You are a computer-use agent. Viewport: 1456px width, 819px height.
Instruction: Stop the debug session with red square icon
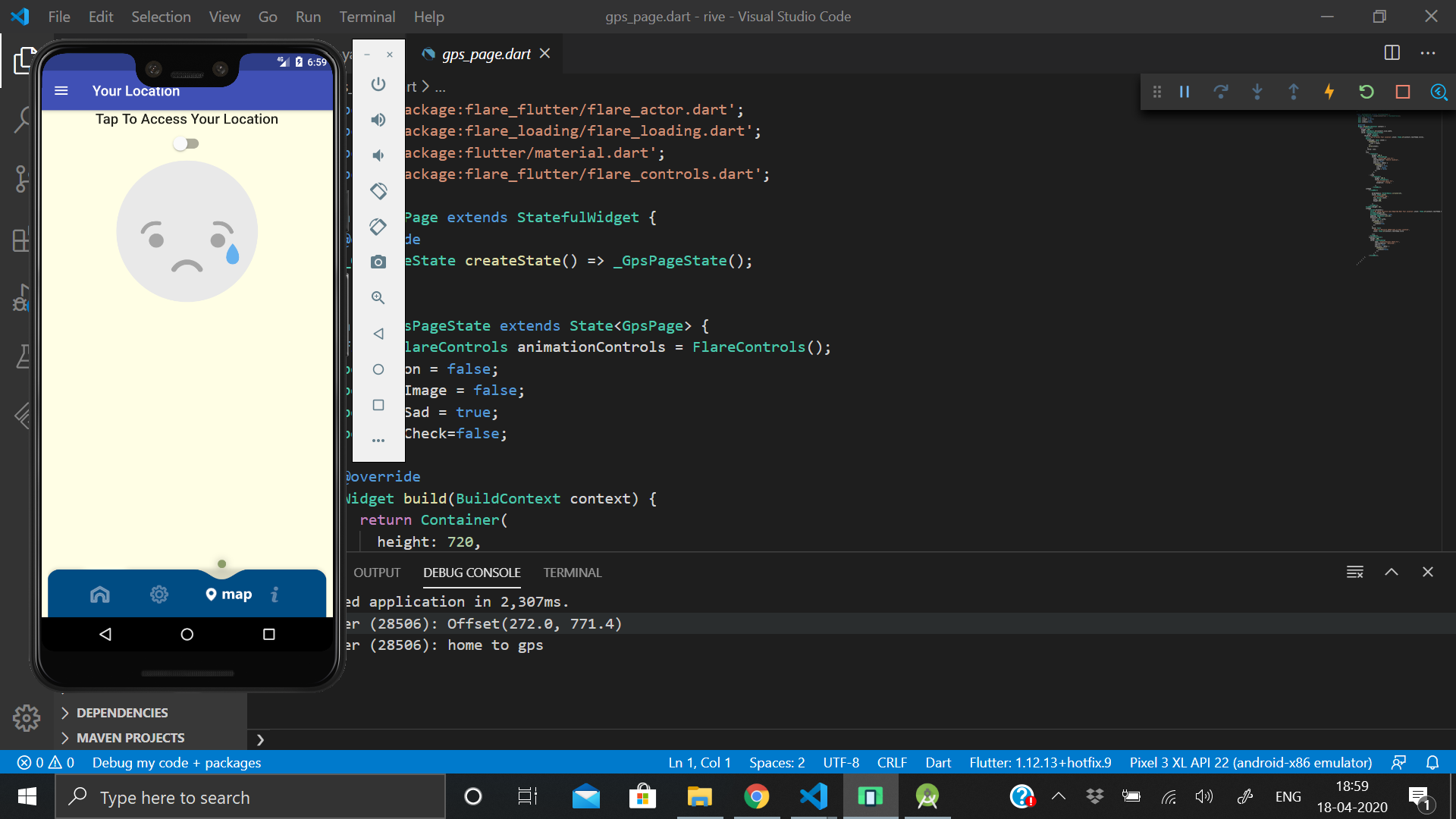(1402, 91)
